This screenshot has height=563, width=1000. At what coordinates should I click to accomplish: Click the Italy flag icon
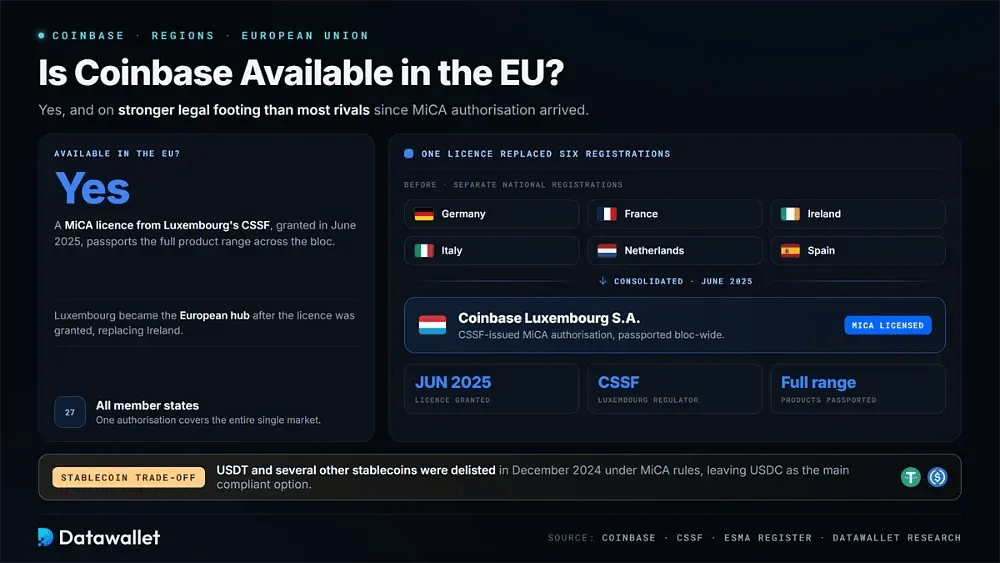coord(424,251)
